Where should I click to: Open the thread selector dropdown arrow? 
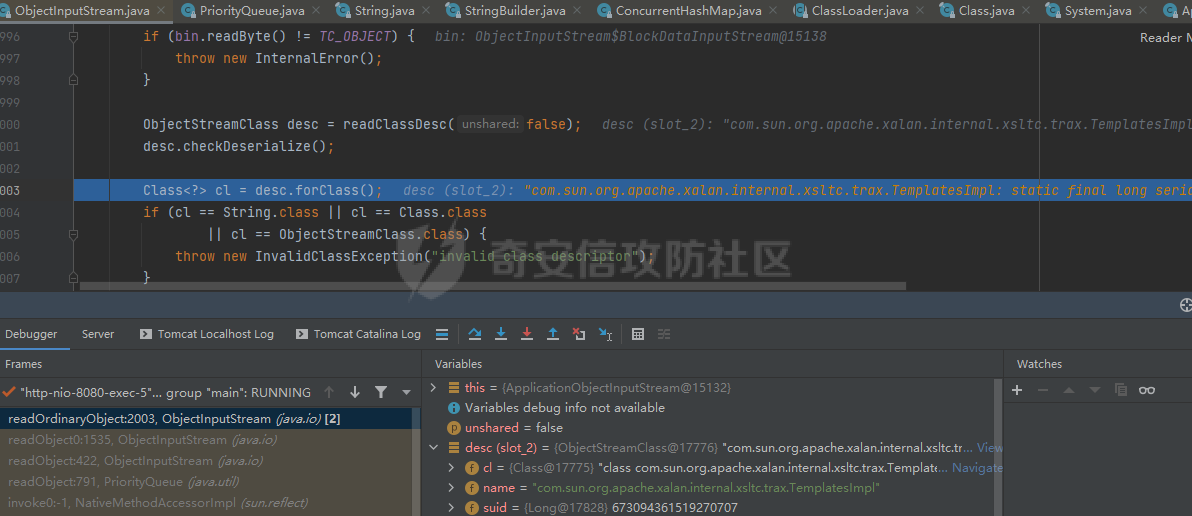[x=406, y=392]
